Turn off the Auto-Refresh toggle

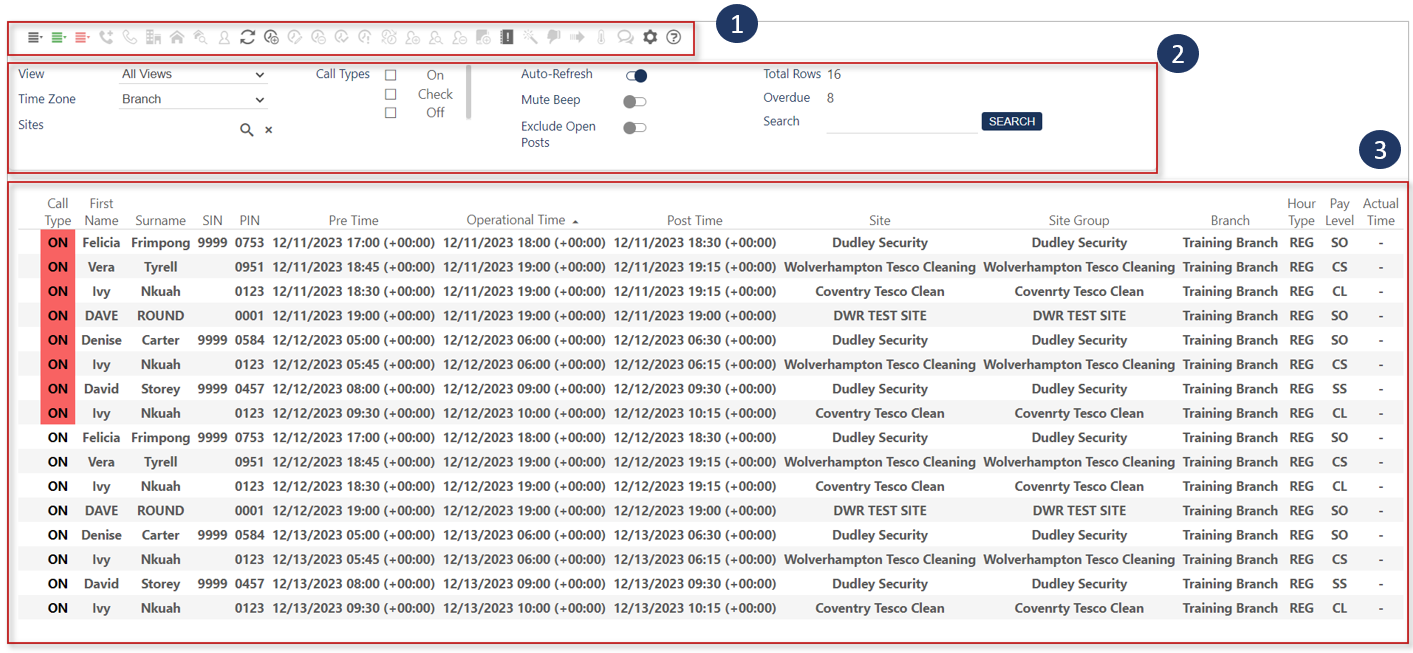pos(636,76)
